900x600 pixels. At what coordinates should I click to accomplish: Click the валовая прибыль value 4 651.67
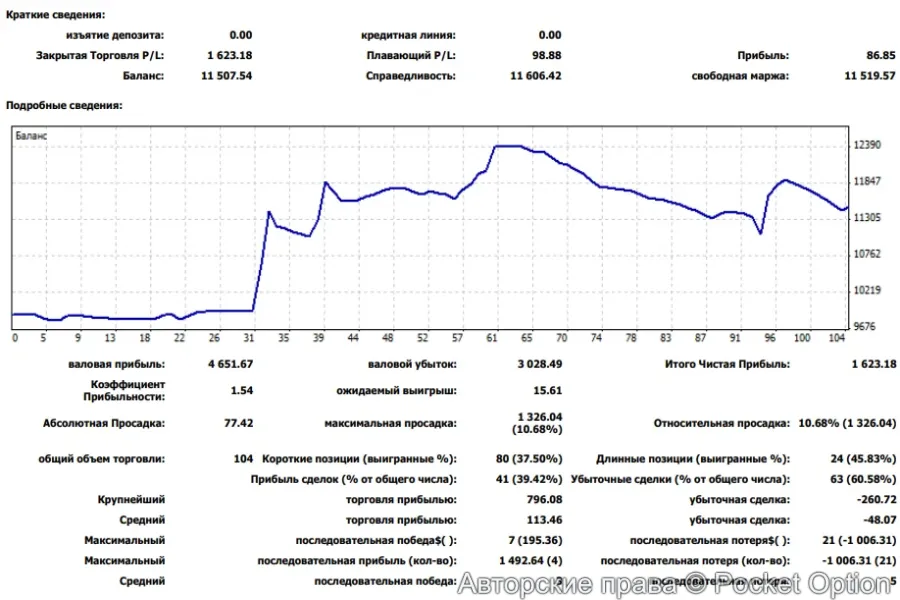(230, 364)
